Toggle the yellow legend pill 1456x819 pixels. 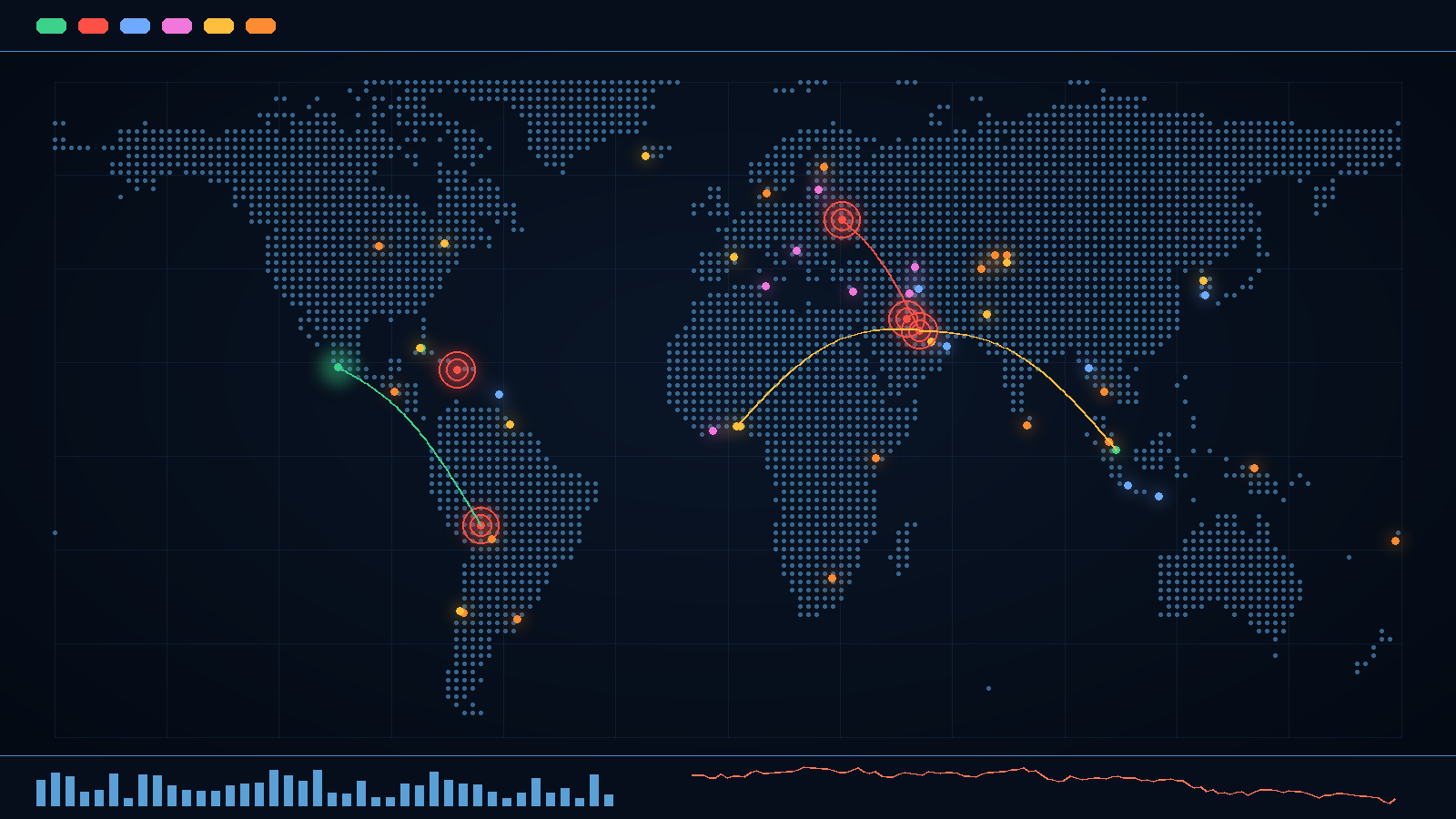click(218, 25)
